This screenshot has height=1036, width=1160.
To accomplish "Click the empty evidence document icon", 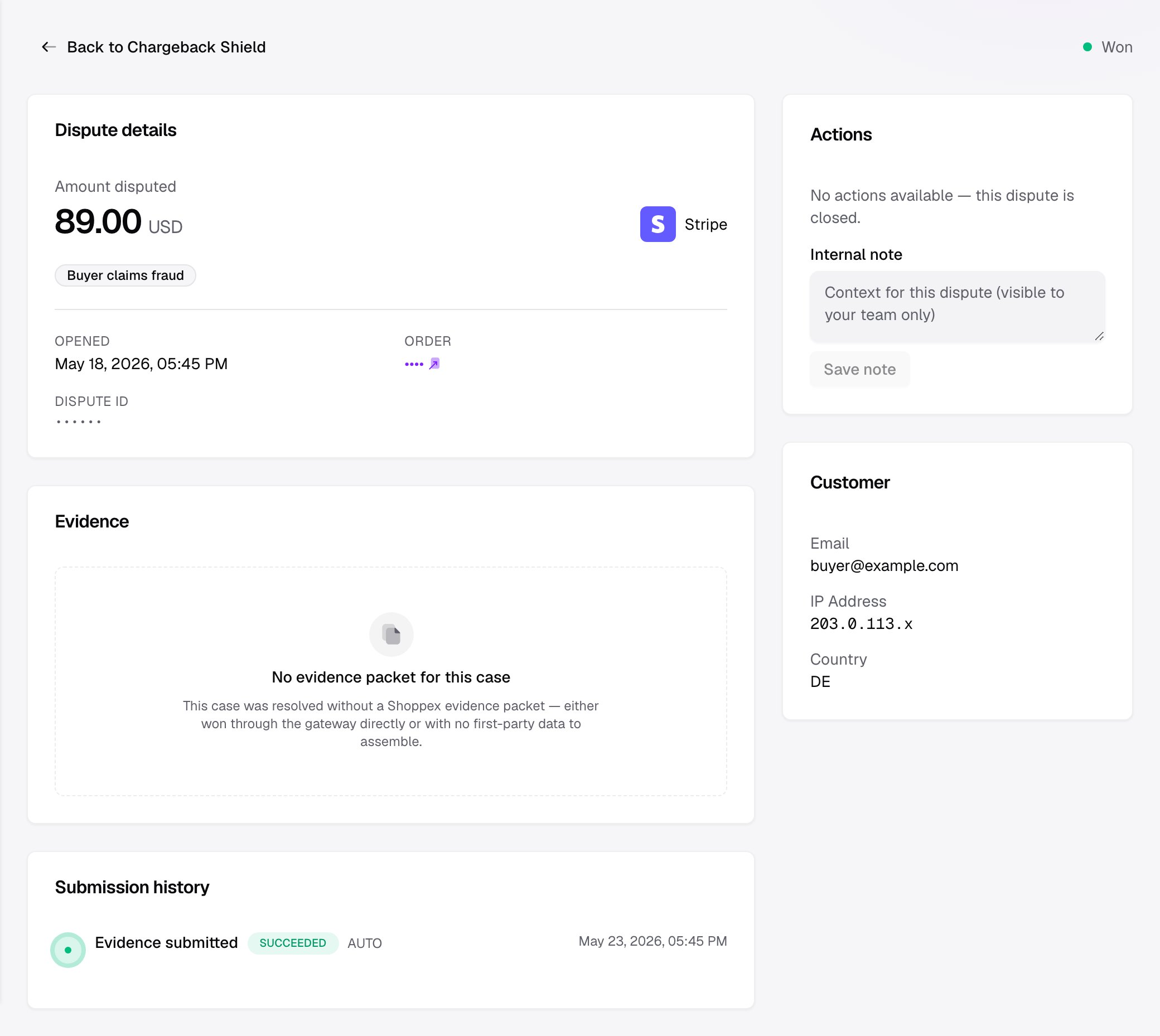I will pyautogui.click(x=391, y=634).
